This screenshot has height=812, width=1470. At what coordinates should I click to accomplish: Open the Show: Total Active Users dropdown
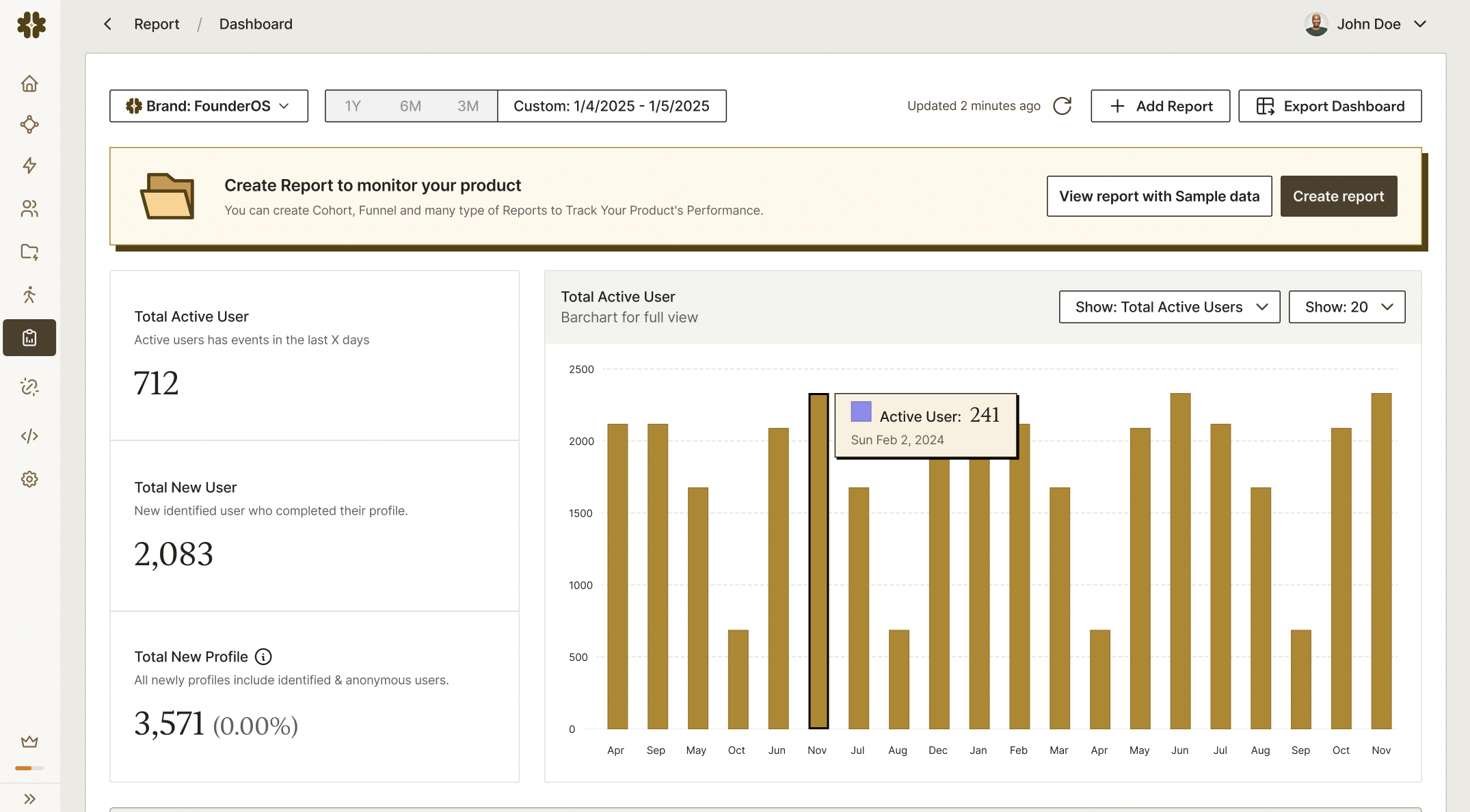(1169, 307)
